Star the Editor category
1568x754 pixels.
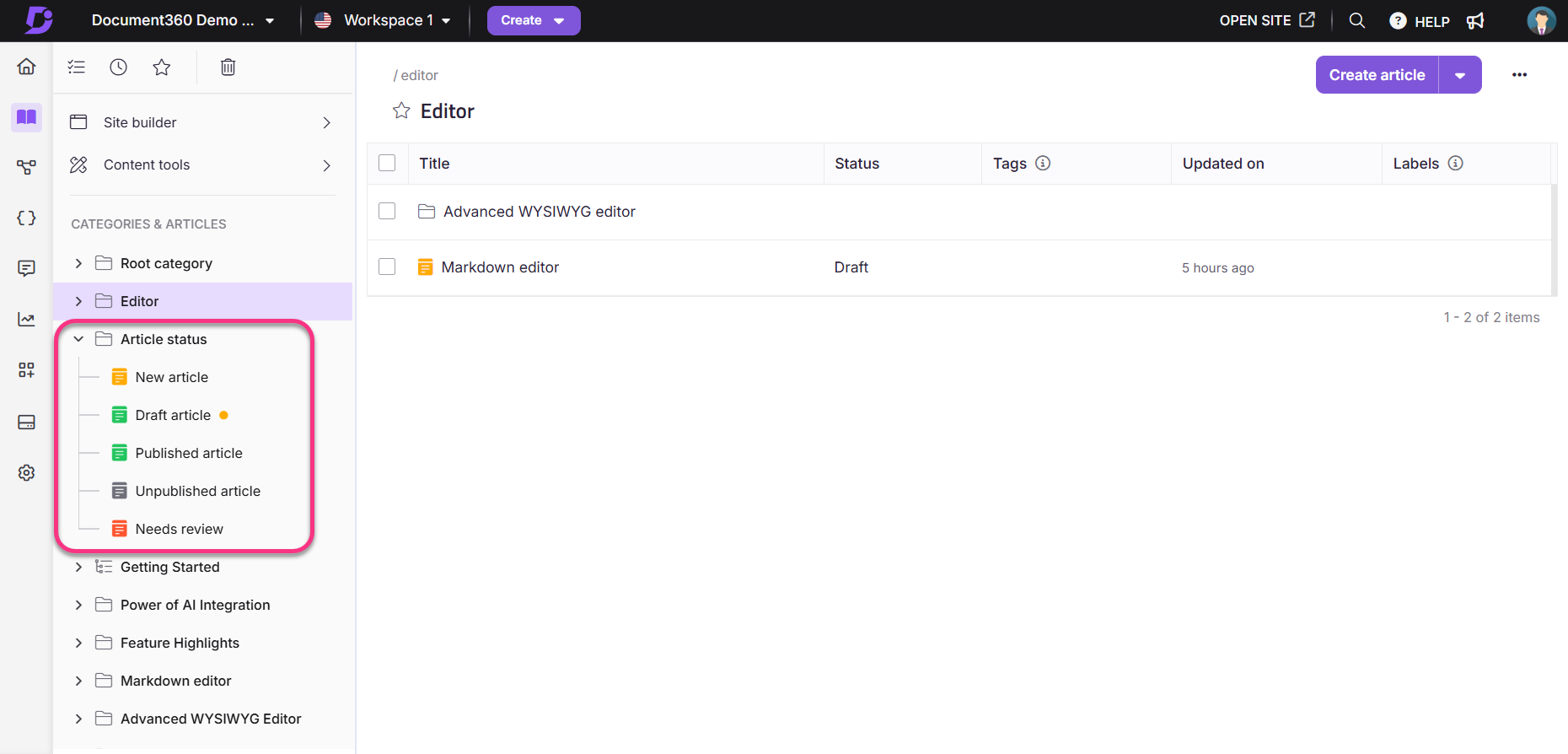[x=401, y=110]
